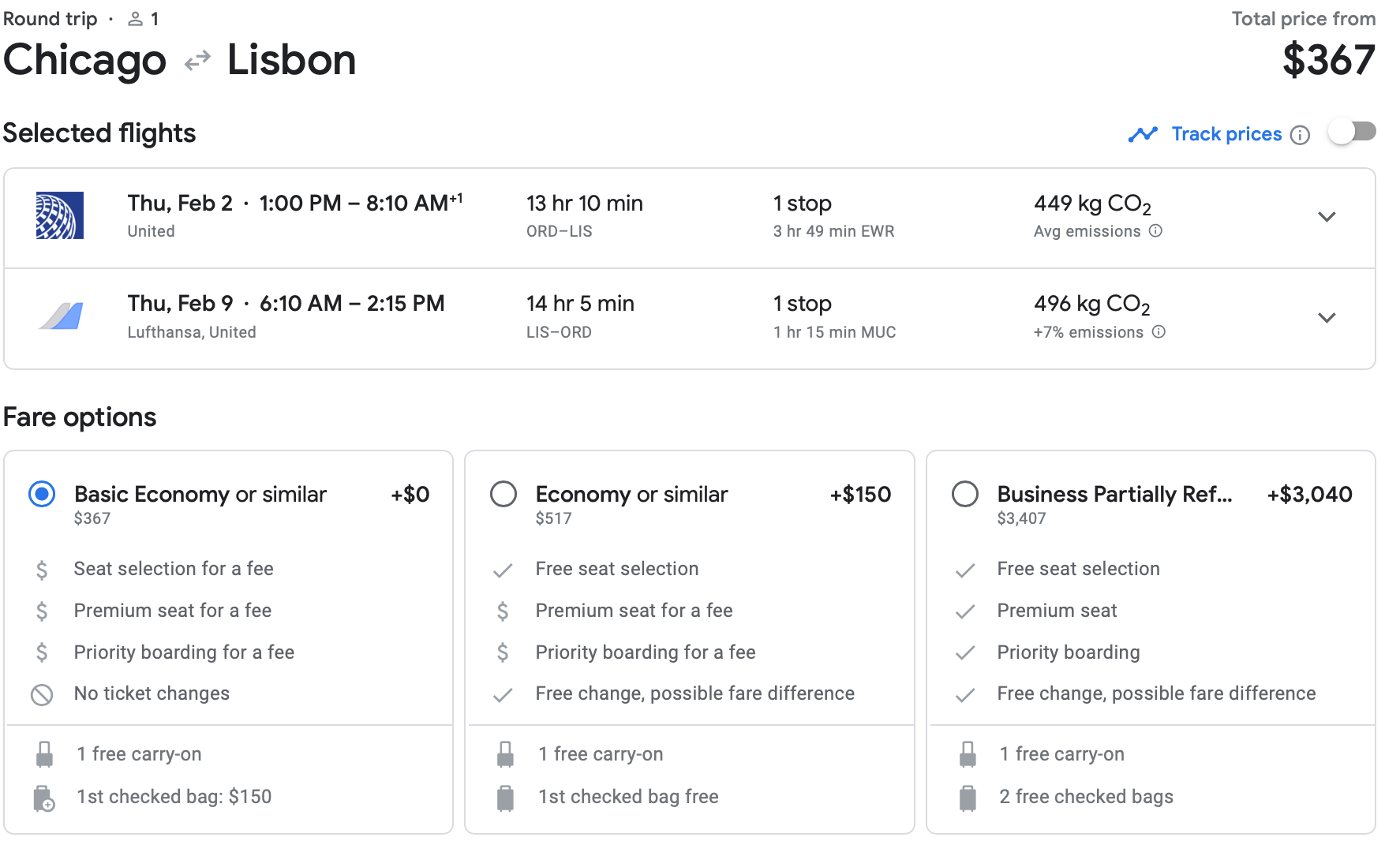The height and width of the screenshot is (841, 1400).
Task: Click the Chicago origin heading
Action: coord(85,60)
